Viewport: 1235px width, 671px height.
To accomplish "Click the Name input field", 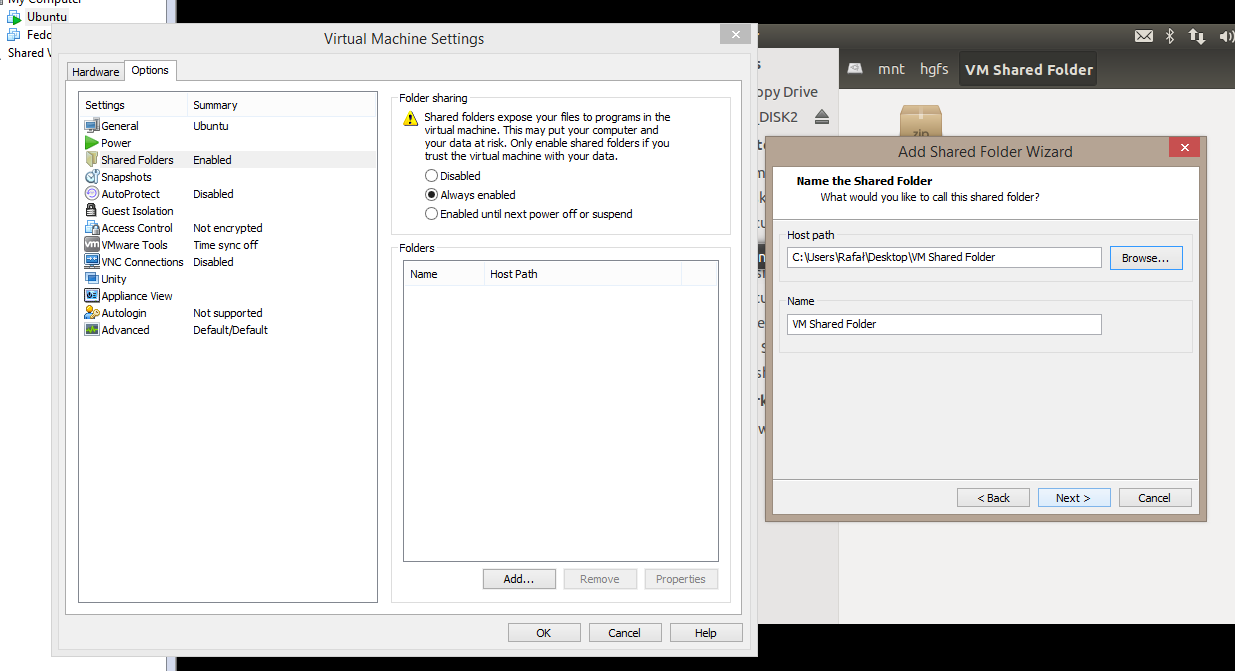I will click(944, 324).
